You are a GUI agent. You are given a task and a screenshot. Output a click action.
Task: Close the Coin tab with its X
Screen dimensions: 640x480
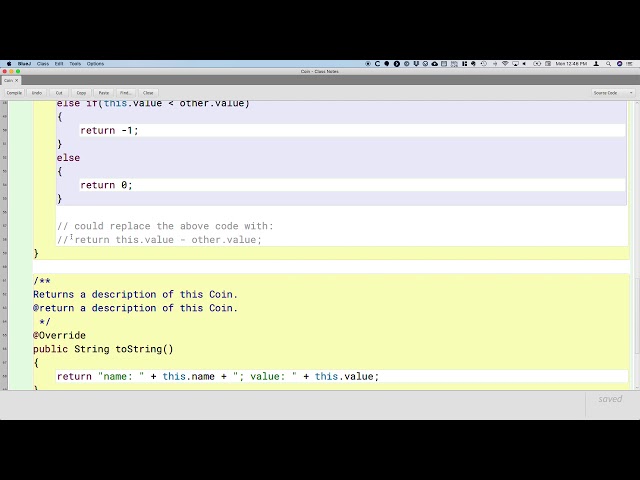click(16, 80)
